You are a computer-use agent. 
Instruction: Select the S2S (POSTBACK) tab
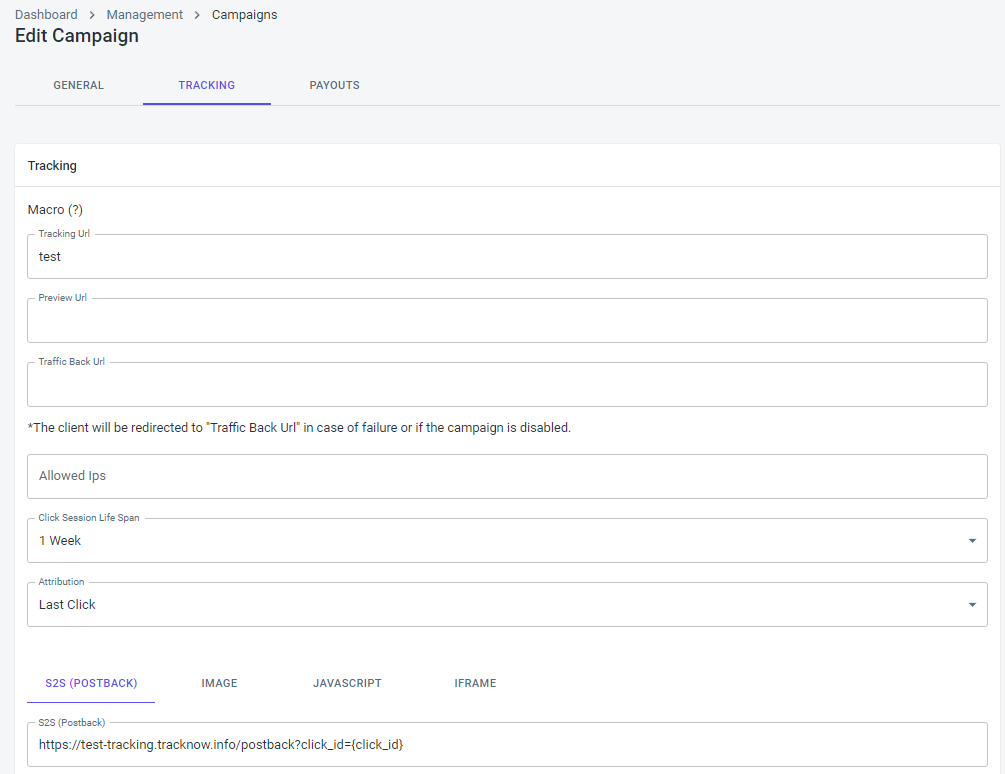click(x=91, y=683)
